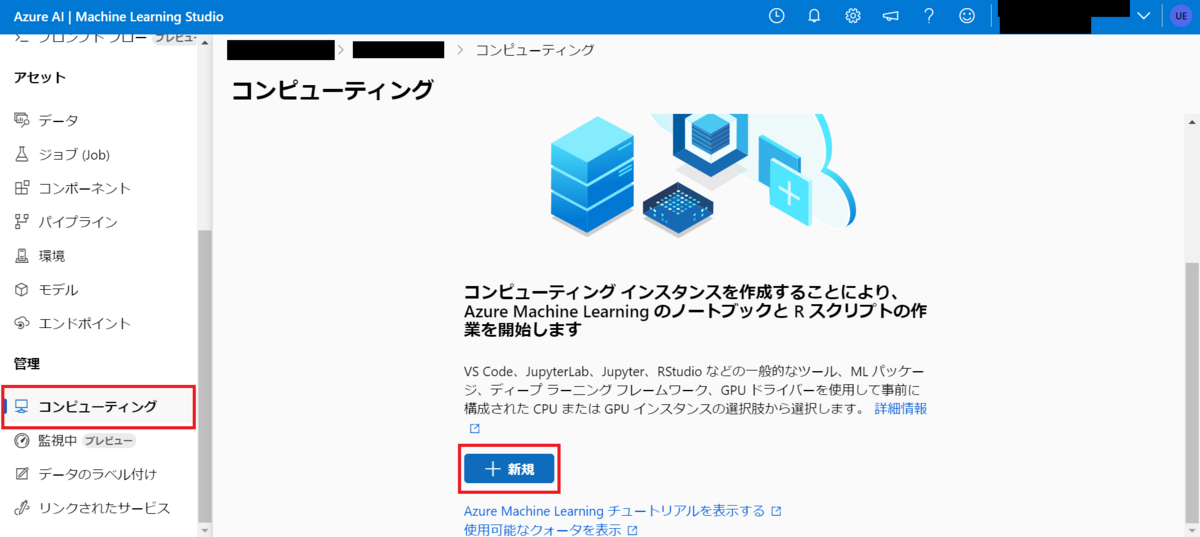Open 使用可能なクォータを表示 link
The height and width of the screenshot is (537, 1200).
pos(543,530)
